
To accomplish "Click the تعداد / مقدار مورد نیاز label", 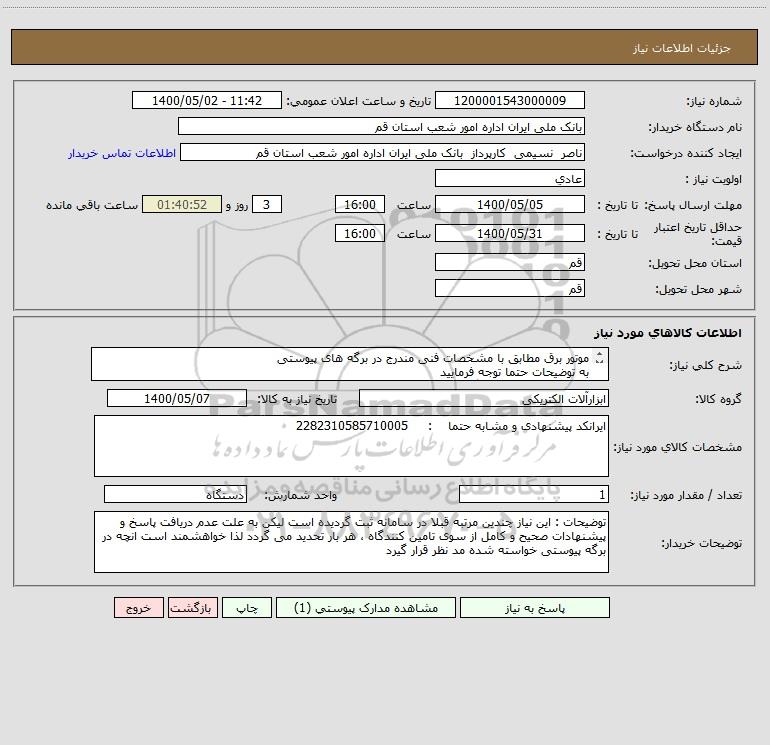I will [686, 495].
